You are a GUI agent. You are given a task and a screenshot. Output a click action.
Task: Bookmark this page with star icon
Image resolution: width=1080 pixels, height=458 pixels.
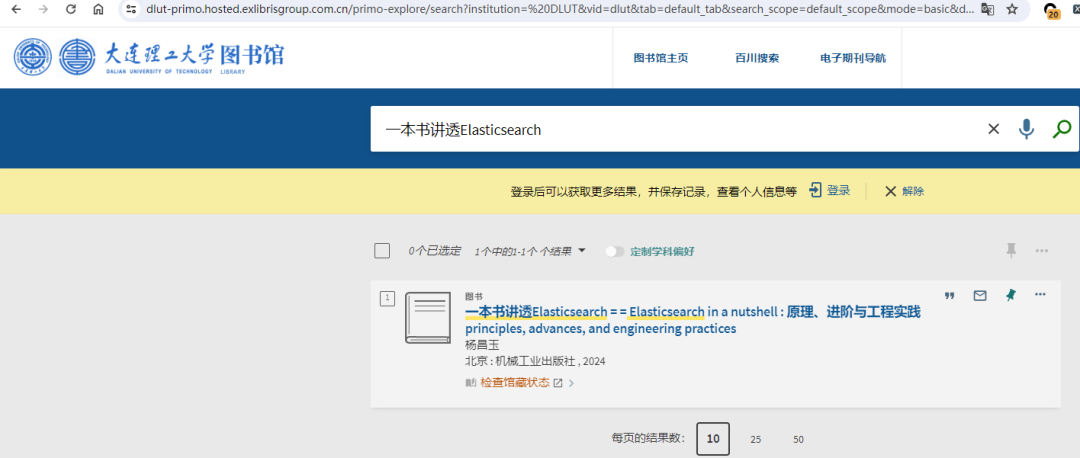pos(1012,10)
